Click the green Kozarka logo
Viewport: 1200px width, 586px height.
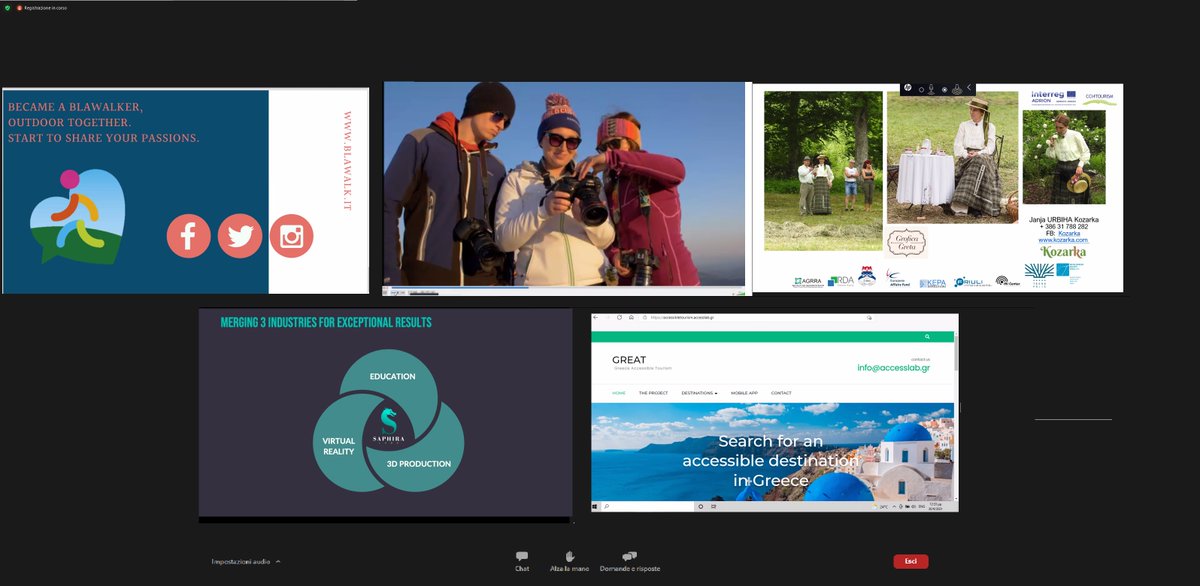coord(1063,252)
